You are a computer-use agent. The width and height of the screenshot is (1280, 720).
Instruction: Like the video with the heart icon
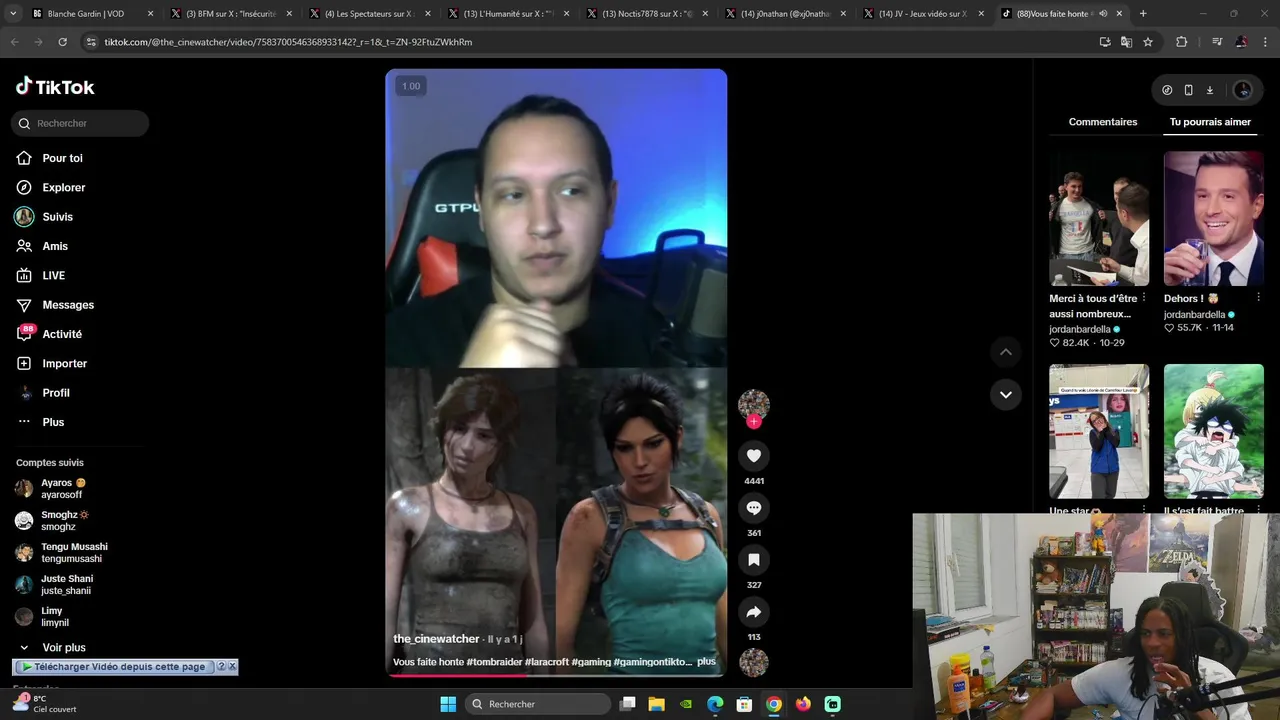(754, 456)
